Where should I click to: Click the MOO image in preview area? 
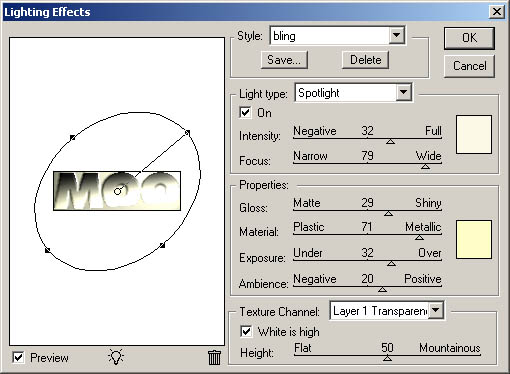pos(117,191)
